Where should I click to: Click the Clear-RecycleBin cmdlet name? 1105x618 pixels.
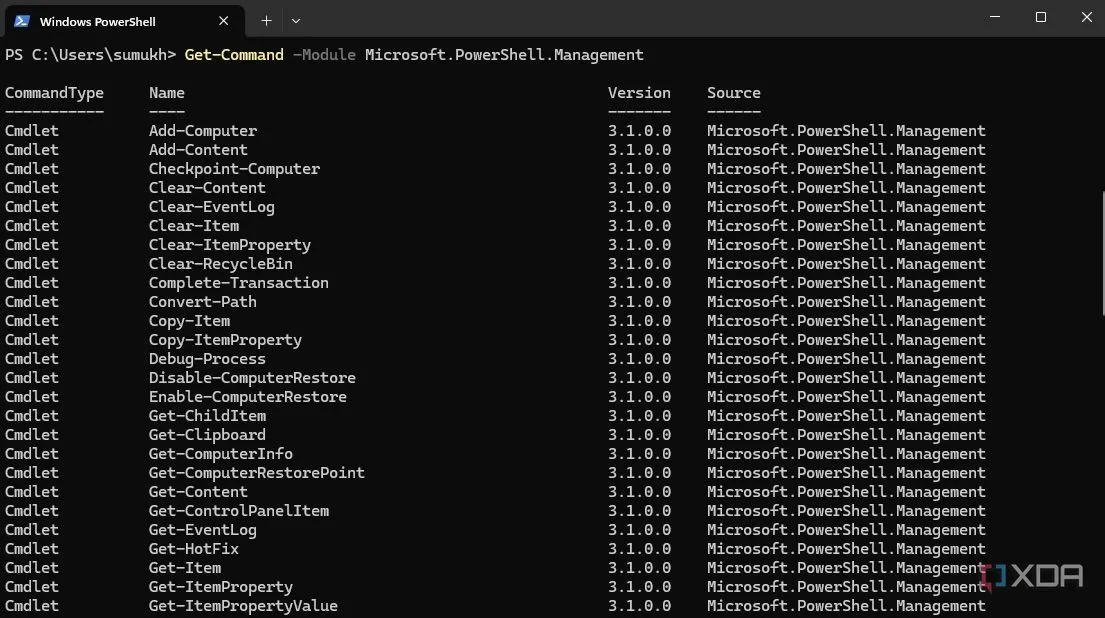(x=221, y=264)
